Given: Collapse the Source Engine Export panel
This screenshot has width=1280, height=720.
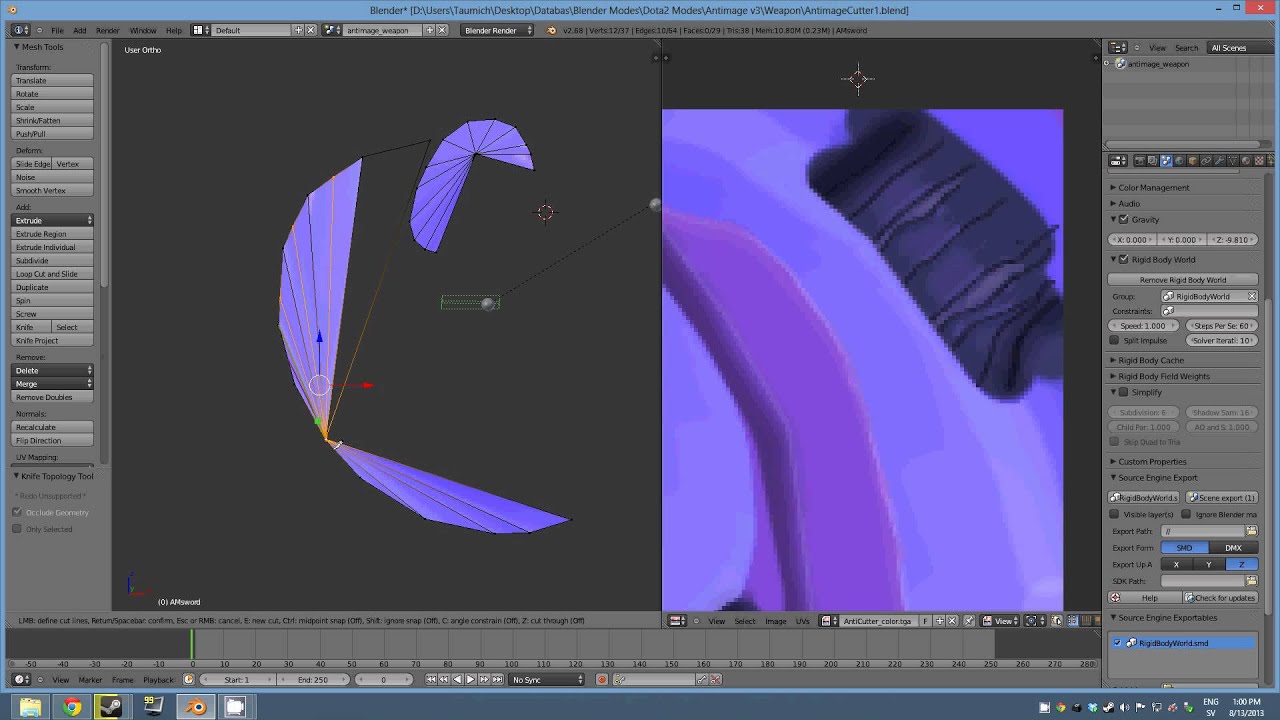Looking at the screenshot, I should pos(1157,478).
